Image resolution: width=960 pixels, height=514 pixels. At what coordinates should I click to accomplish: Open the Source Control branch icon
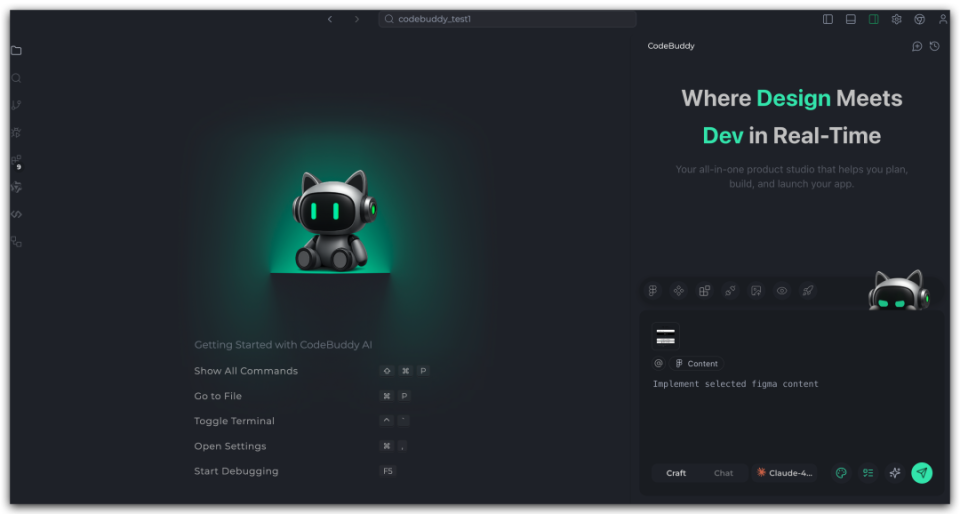(17, 105)
